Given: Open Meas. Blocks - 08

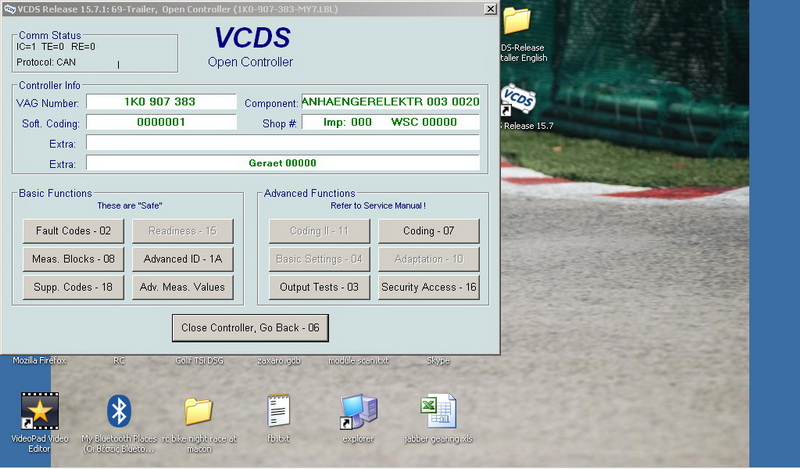Looking at the screenshot, I should tap(73, 259).
